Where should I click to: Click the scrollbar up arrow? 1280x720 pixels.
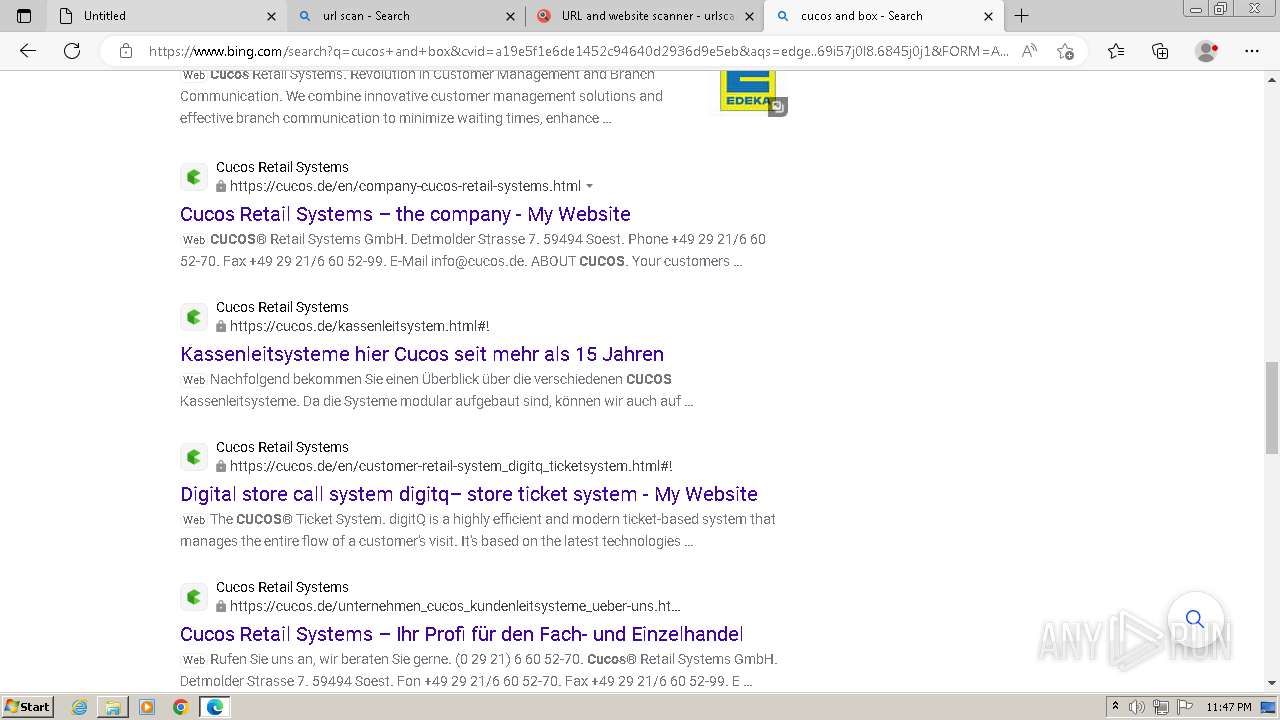point(1272,79)
